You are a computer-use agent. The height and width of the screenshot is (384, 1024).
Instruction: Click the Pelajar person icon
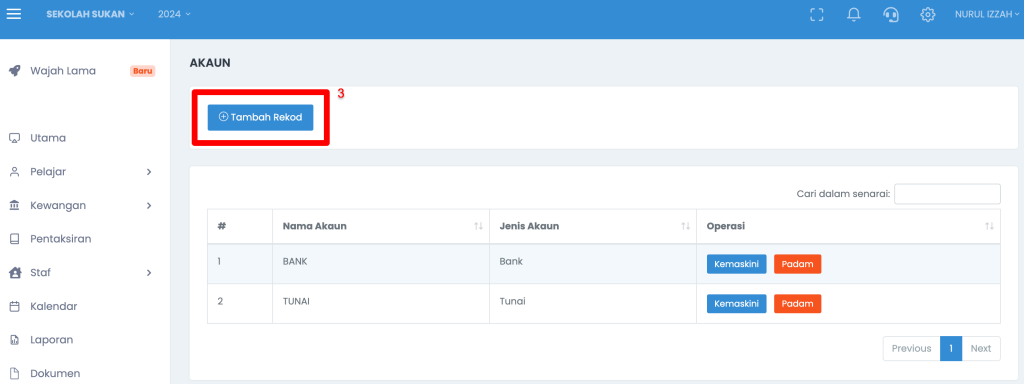(14, 172)
